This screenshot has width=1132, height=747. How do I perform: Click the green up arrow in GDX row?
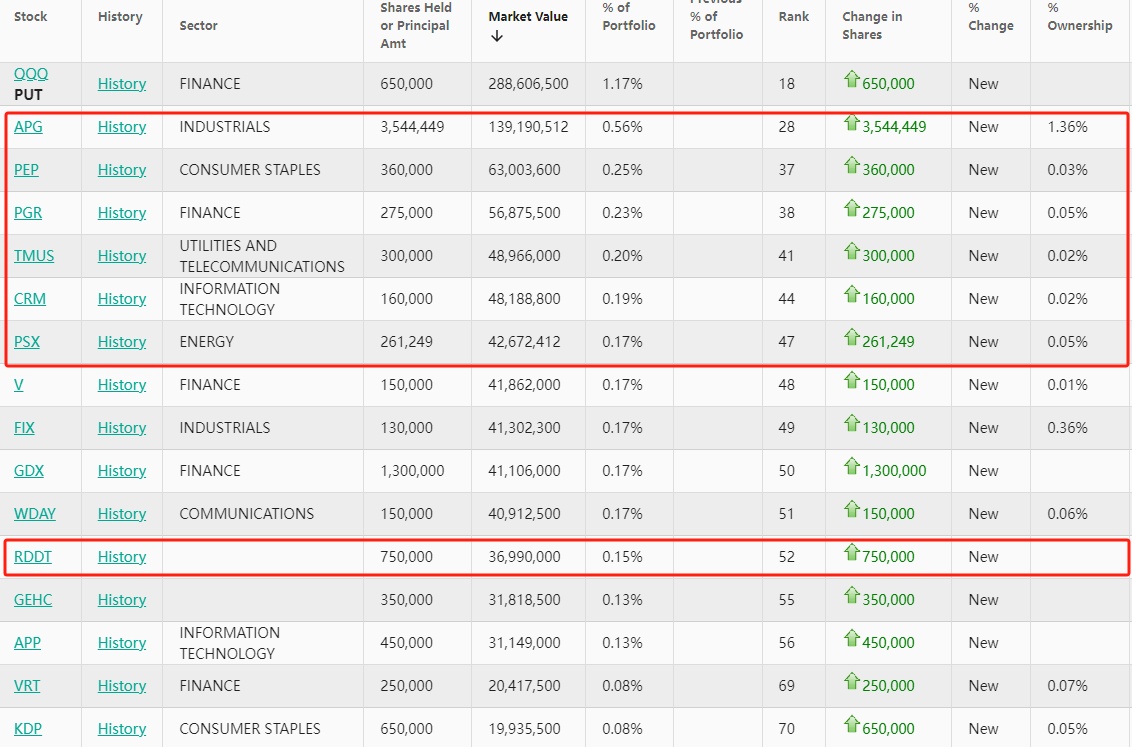point(852,468)
